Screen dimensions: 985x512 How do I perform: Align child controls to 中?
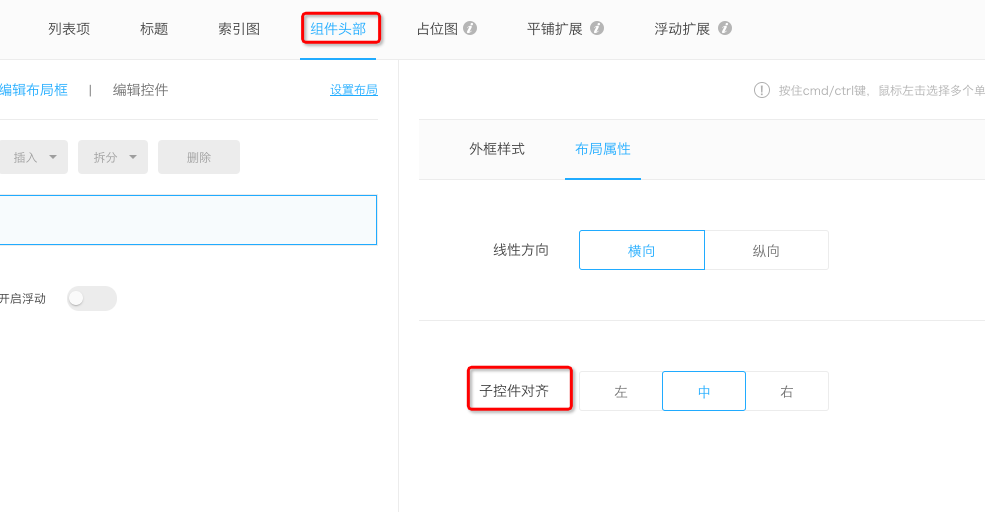pyautogui.click(x=704, y=391)
